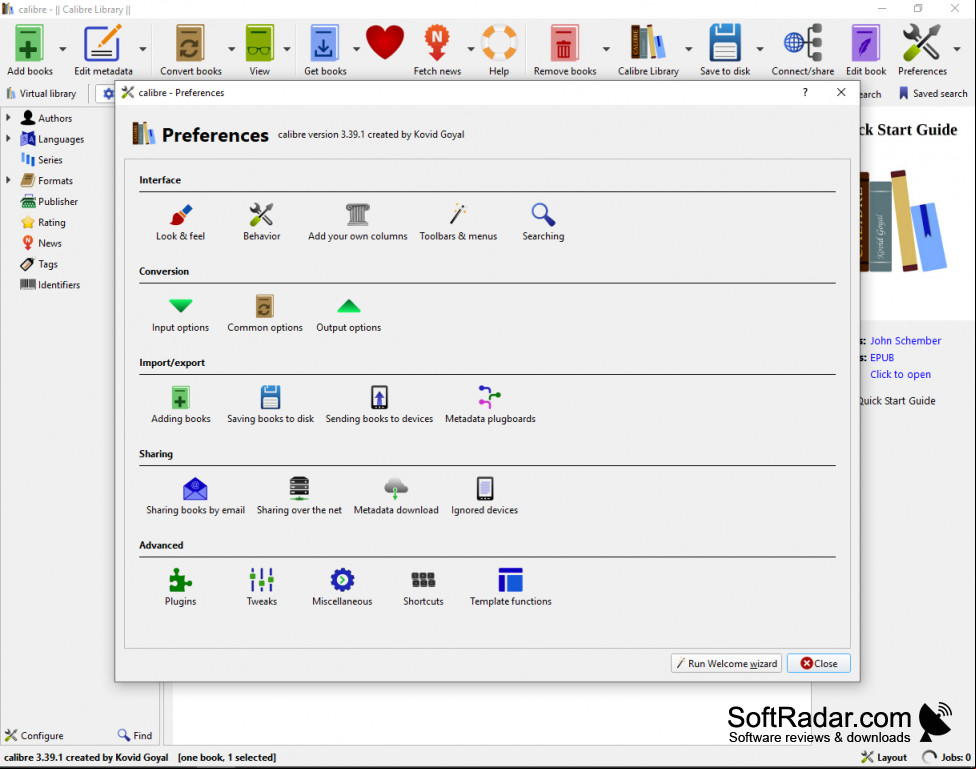Open the Remove books dropdown arrow
Viewport: 976px width, 769px height.
click(606, 49)
